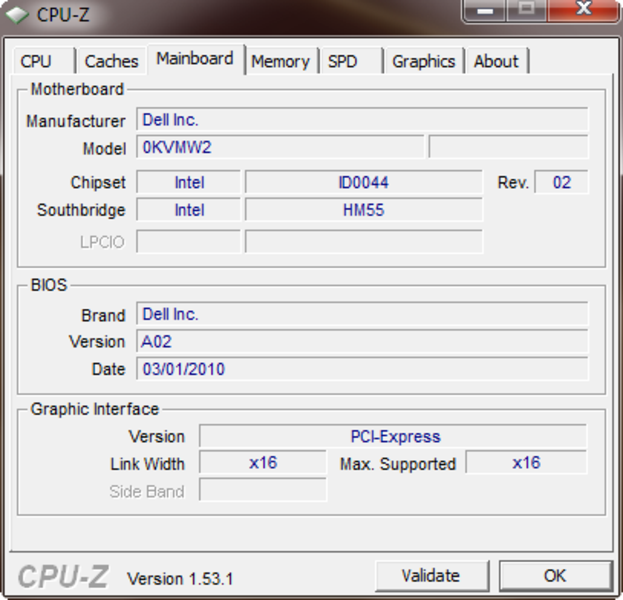Click the CPU-Z app icon in title bar
623x600 pixels.
coord(17,15)
